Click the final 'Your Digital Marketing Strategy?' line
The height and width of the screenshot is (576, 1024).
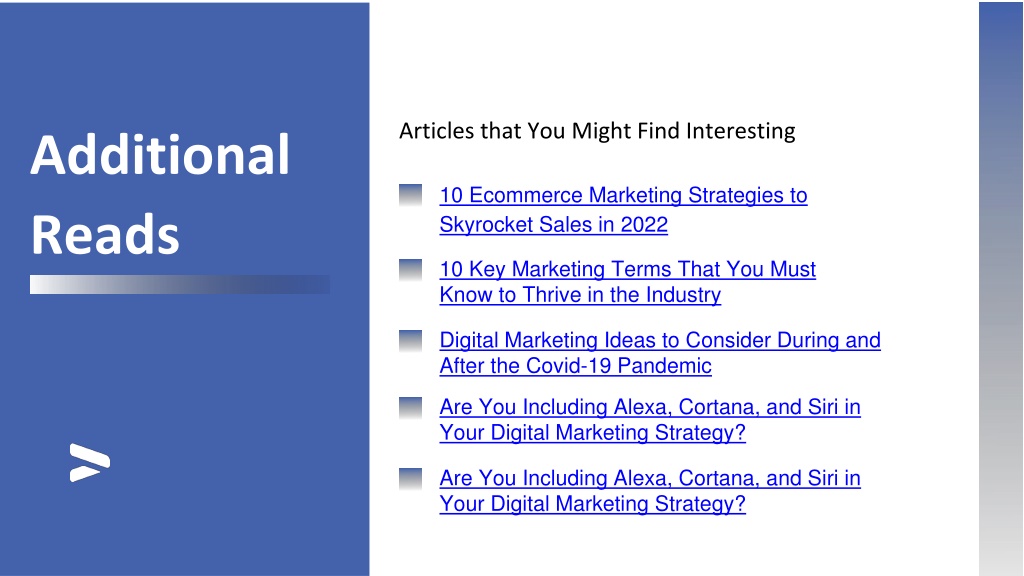[592, 504]
